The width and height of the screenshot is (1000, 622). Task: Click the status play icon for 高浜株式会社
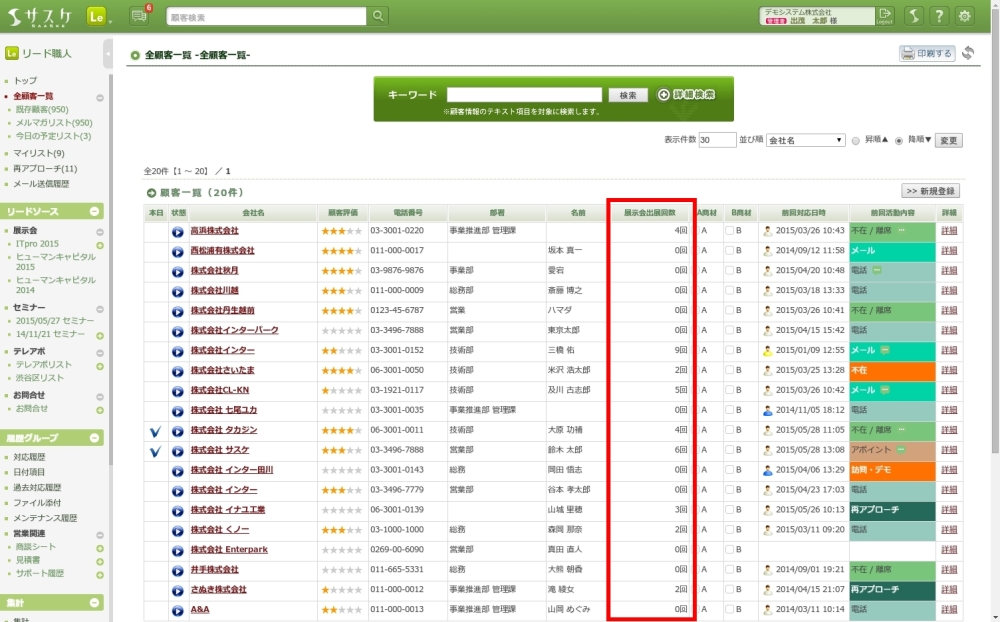(x=177, y=231)
